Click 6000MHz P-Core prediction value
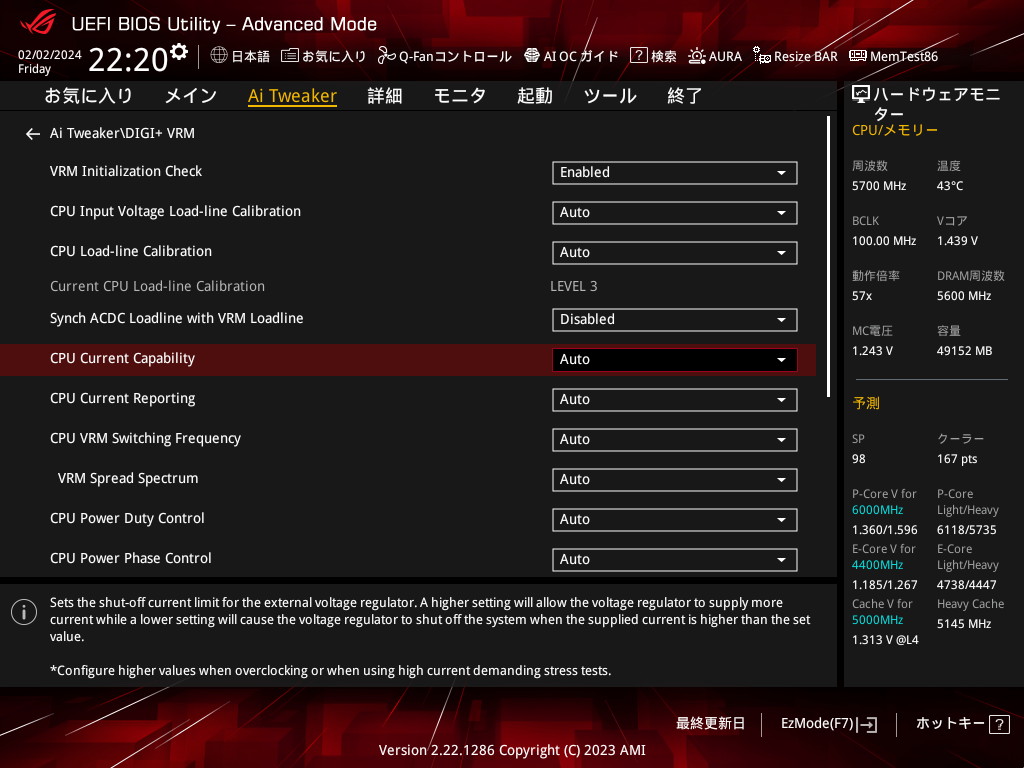The image size is (1024, 768). tap(877, 510)
